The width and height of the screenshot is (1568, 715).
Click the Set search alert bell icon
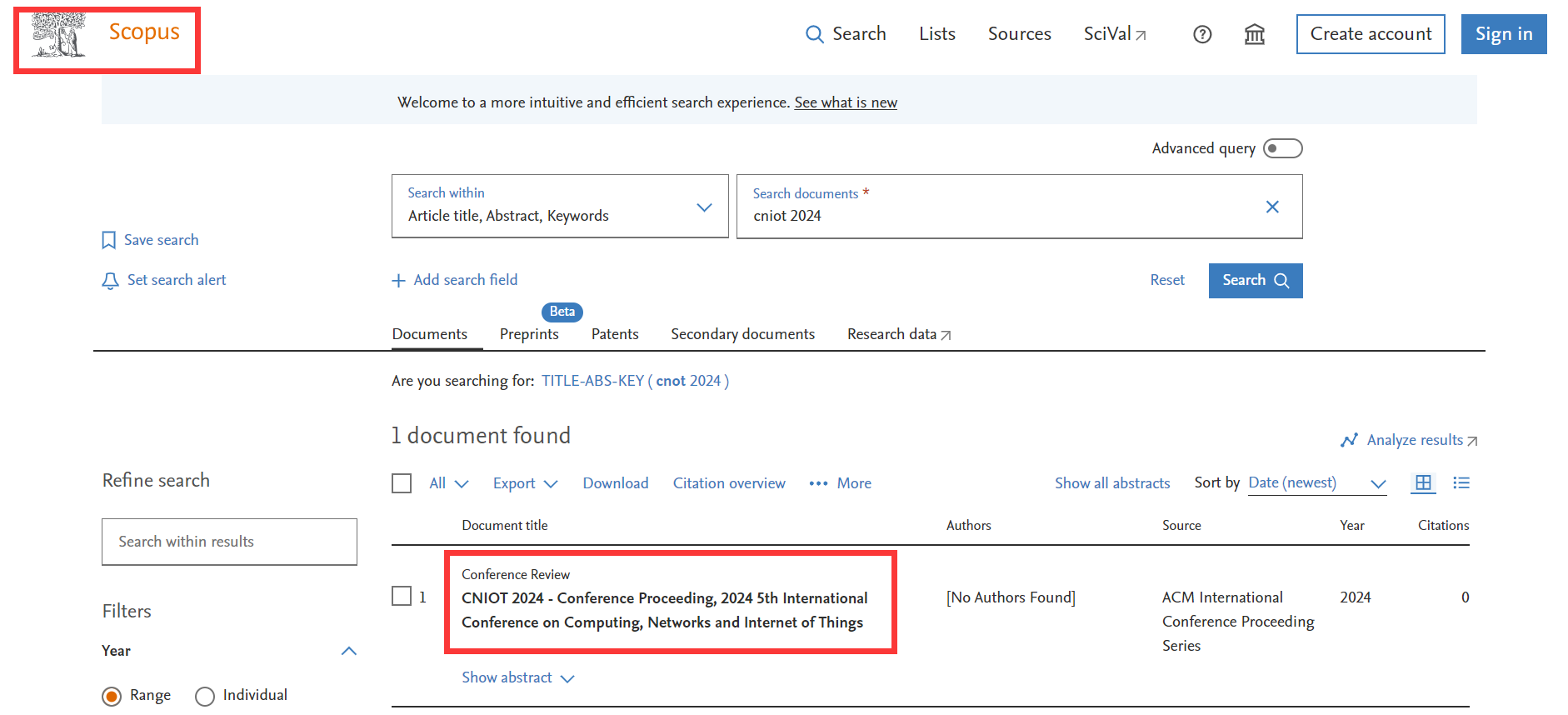pos(110,281)
